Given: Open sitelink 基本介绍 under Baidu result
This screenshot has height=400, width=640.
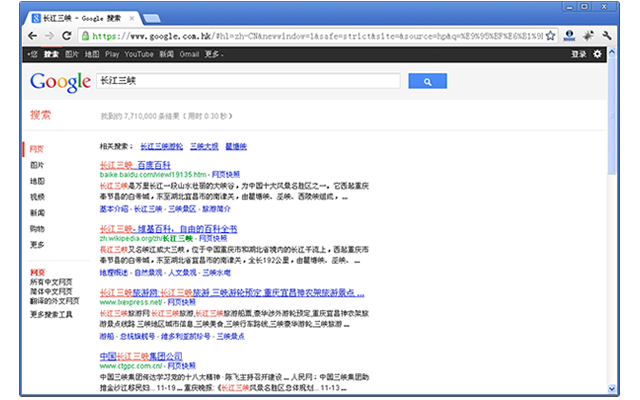Looking at the screenshot, I should pyautogui.click(x=114, y=209).
